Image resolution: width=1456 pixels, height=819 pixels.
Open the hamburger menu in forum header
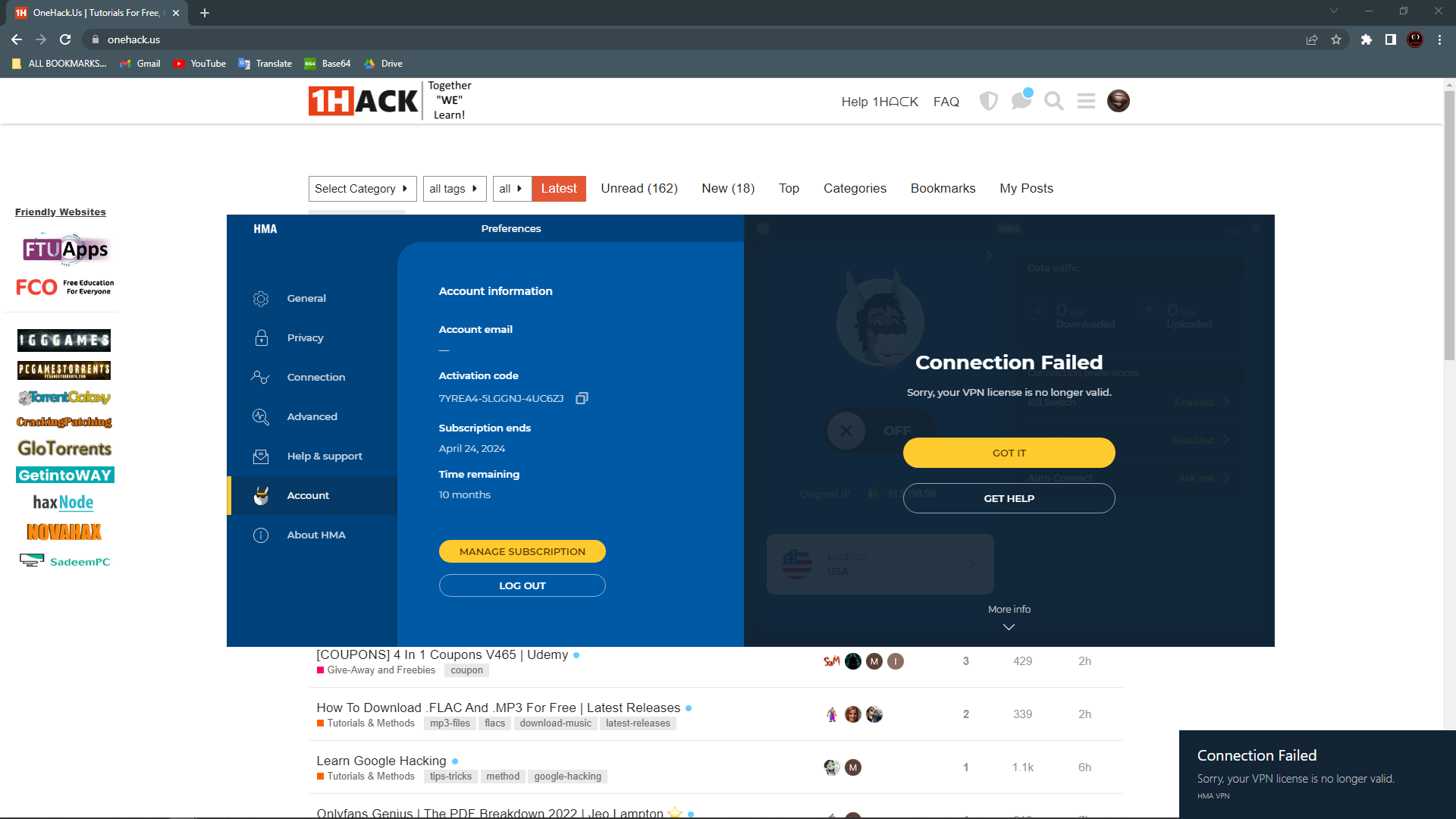pyautogui.click(x=1086, y=101)
